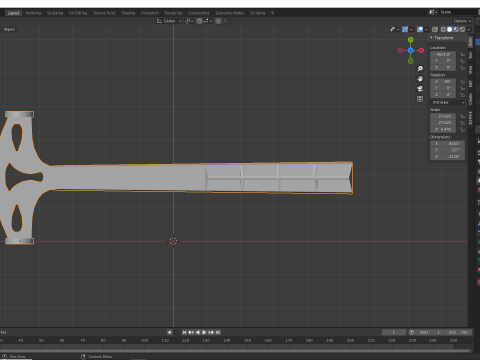Open the Object menu in the viewport header
Image resolution: width=480 pixels, height=360 pixels.
point(9,29)
